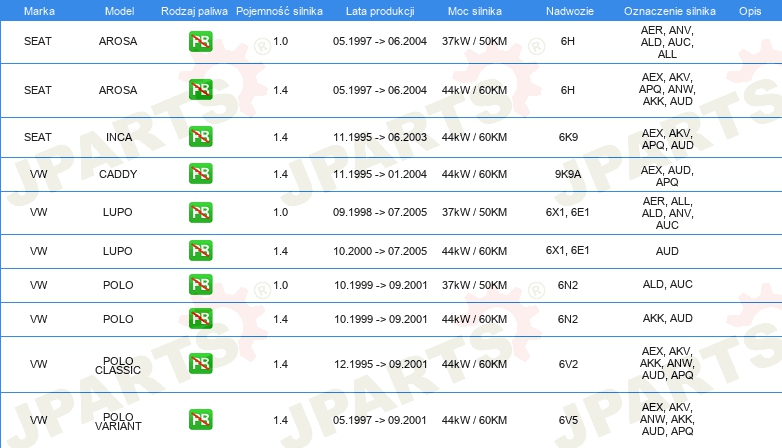Click body code 9K9A
782x448 pixels.
coord(568,174)
